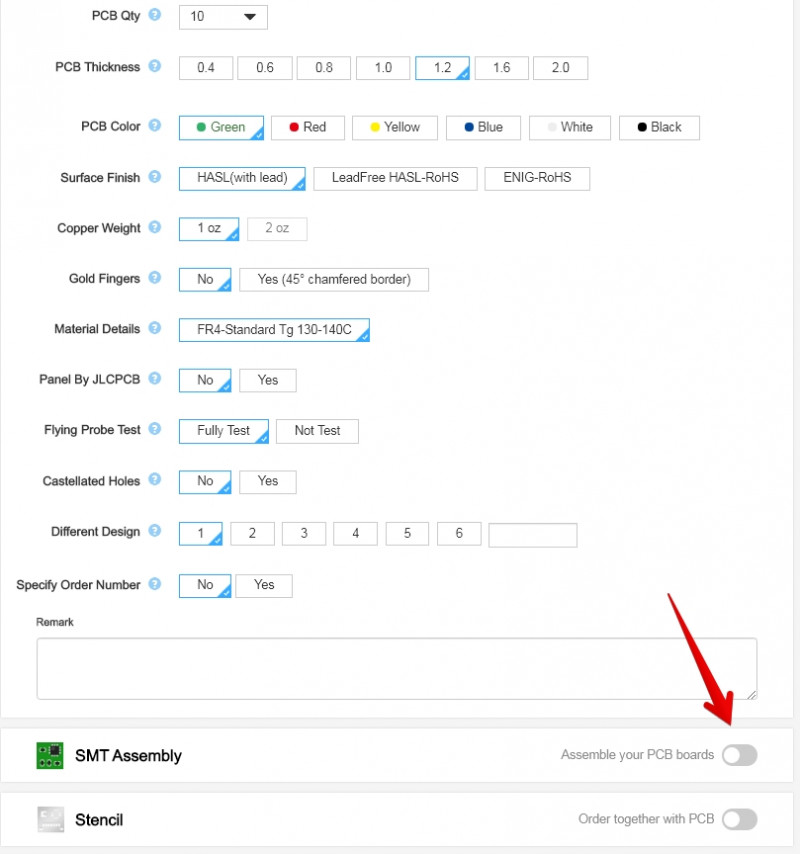Select Yes for Panel By JLCPCB
Screen dimensions: 800x854
tap(267, 380)
